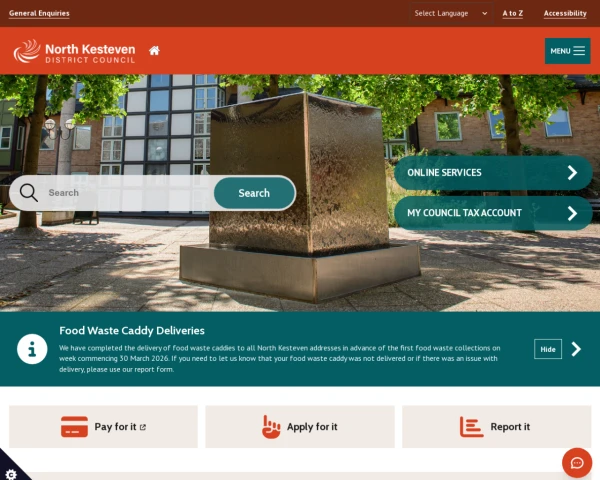Open the chat bubble icon

coord(577,463)
